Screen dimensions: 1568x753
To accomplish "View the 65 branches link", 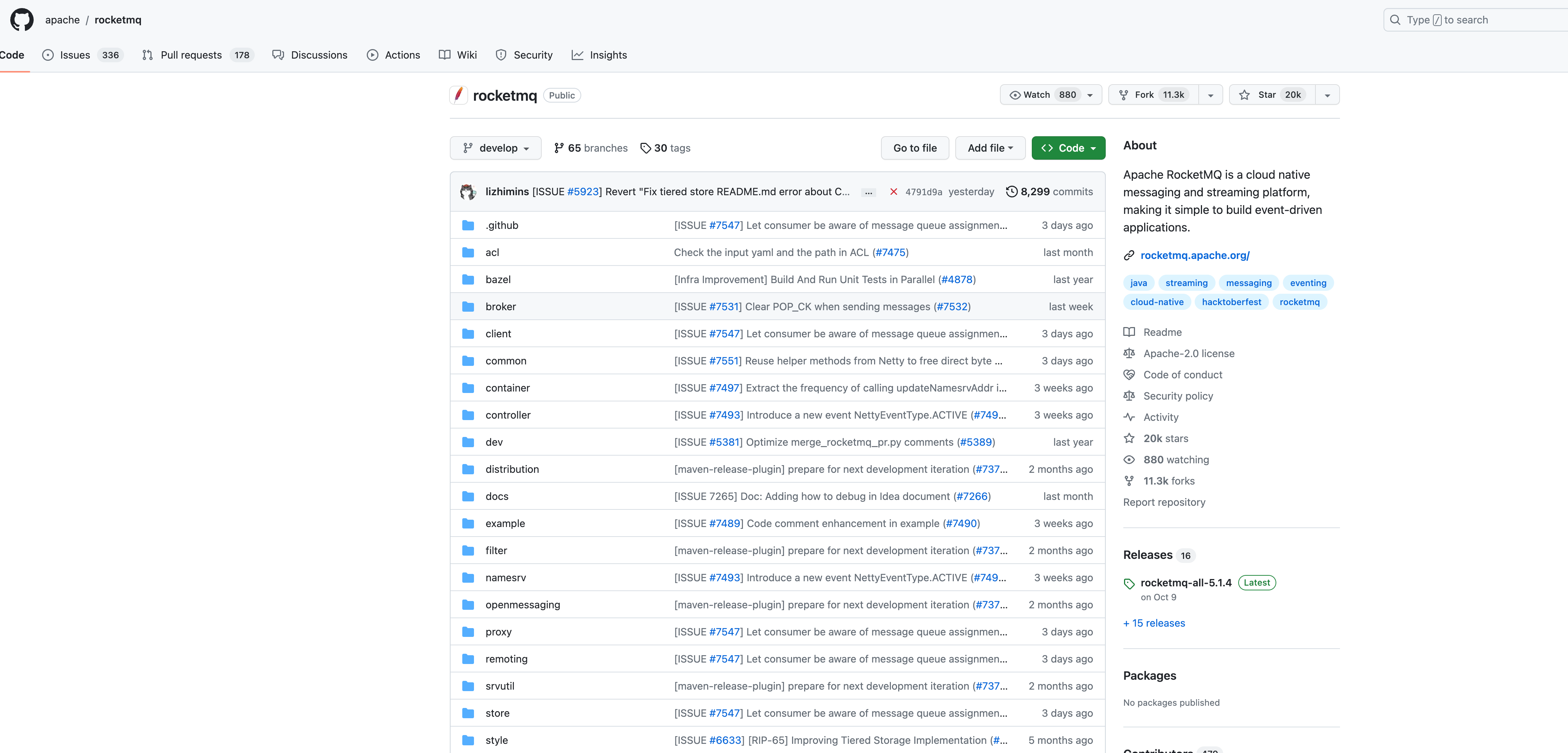I will click(590, 148).
